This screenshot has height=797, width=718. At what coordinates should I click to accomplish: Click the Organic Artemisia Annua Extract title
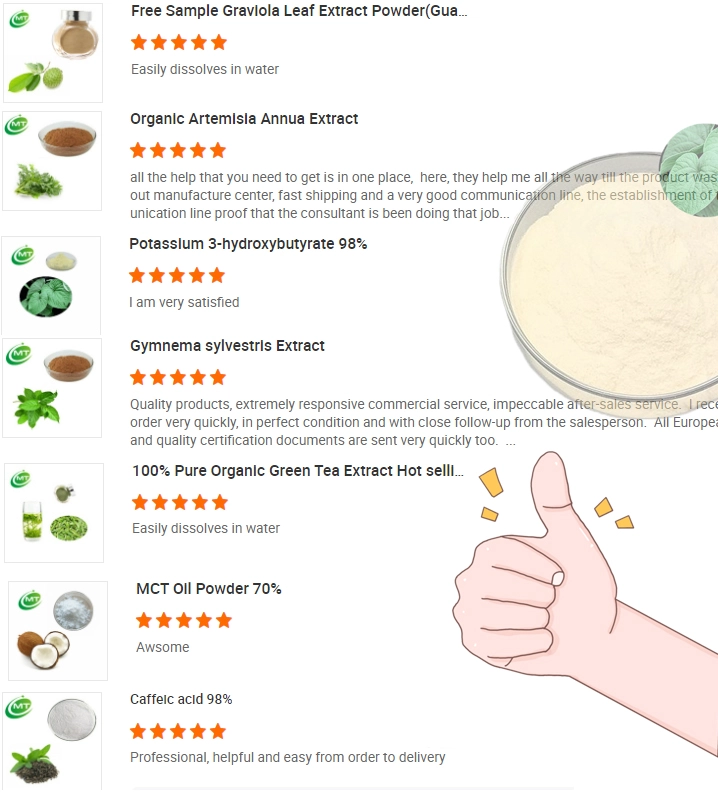(x=244, y=119)
